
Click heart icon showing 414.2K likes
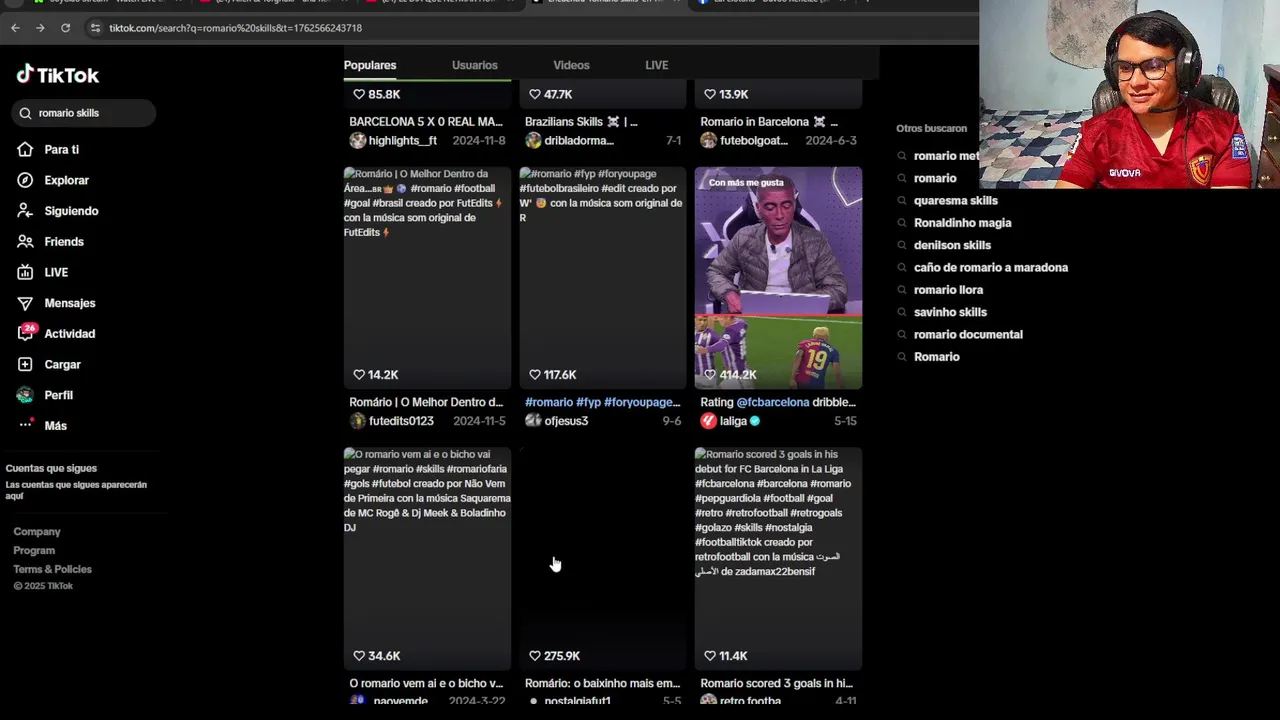(x=710, y=375)
